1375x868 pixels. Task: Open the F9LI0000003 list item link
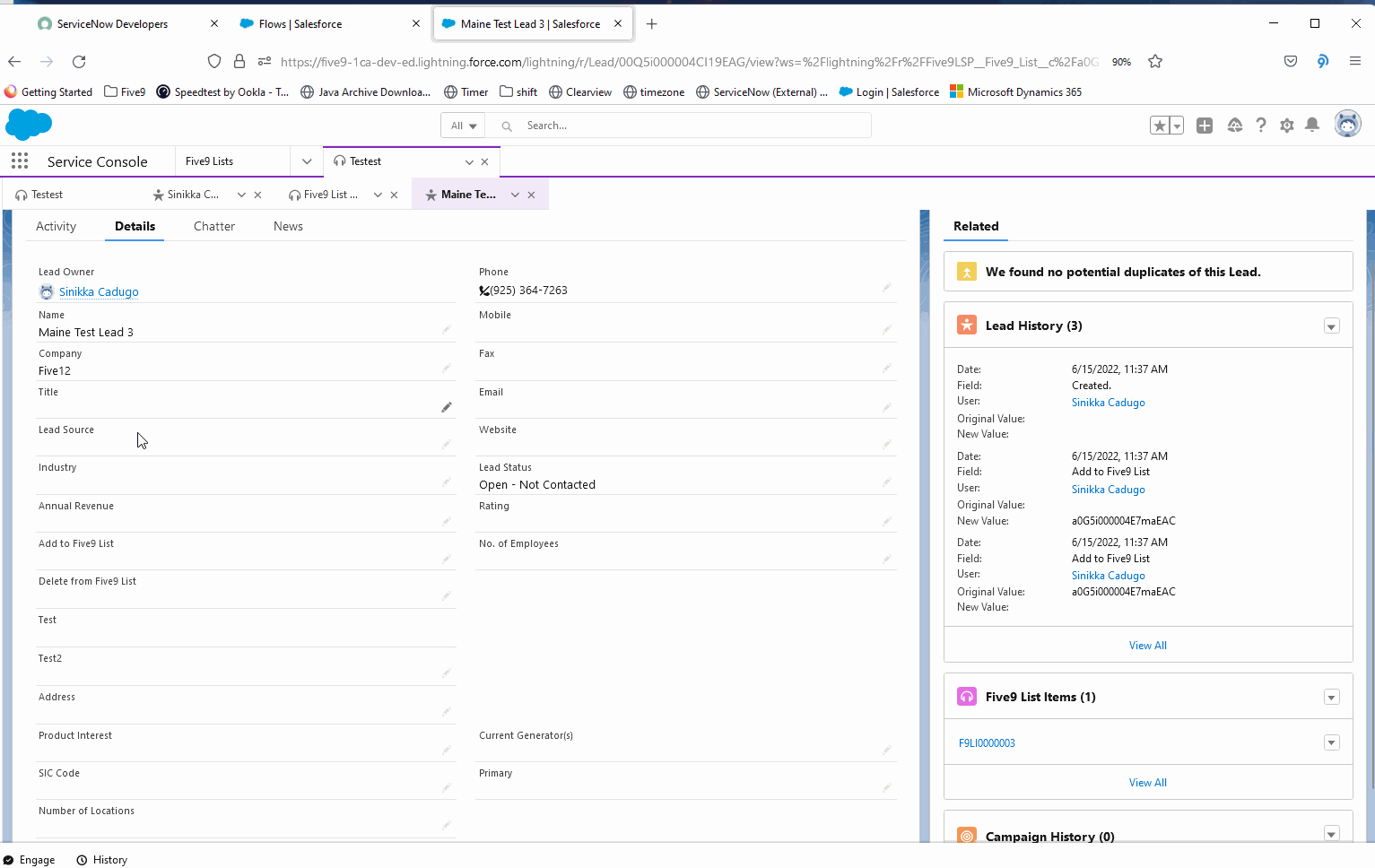click(x=987, y=743)
